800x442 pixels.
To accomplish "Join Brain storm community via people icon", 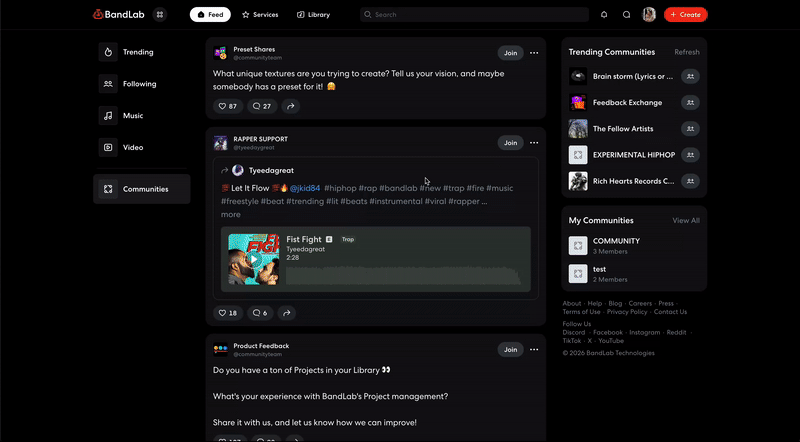I will click(x=690, y=76).
